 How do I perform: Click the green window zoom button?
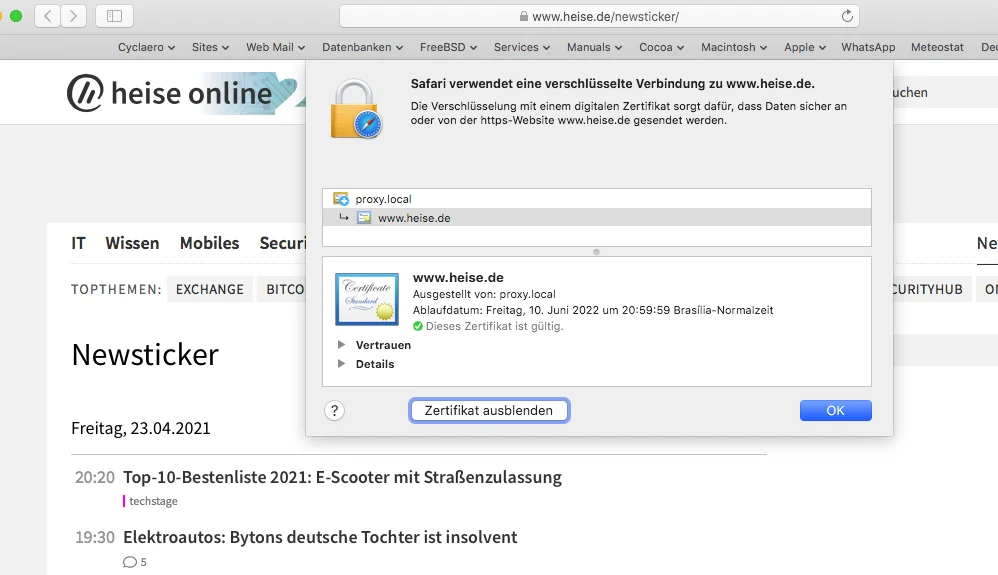pos(16,16)
